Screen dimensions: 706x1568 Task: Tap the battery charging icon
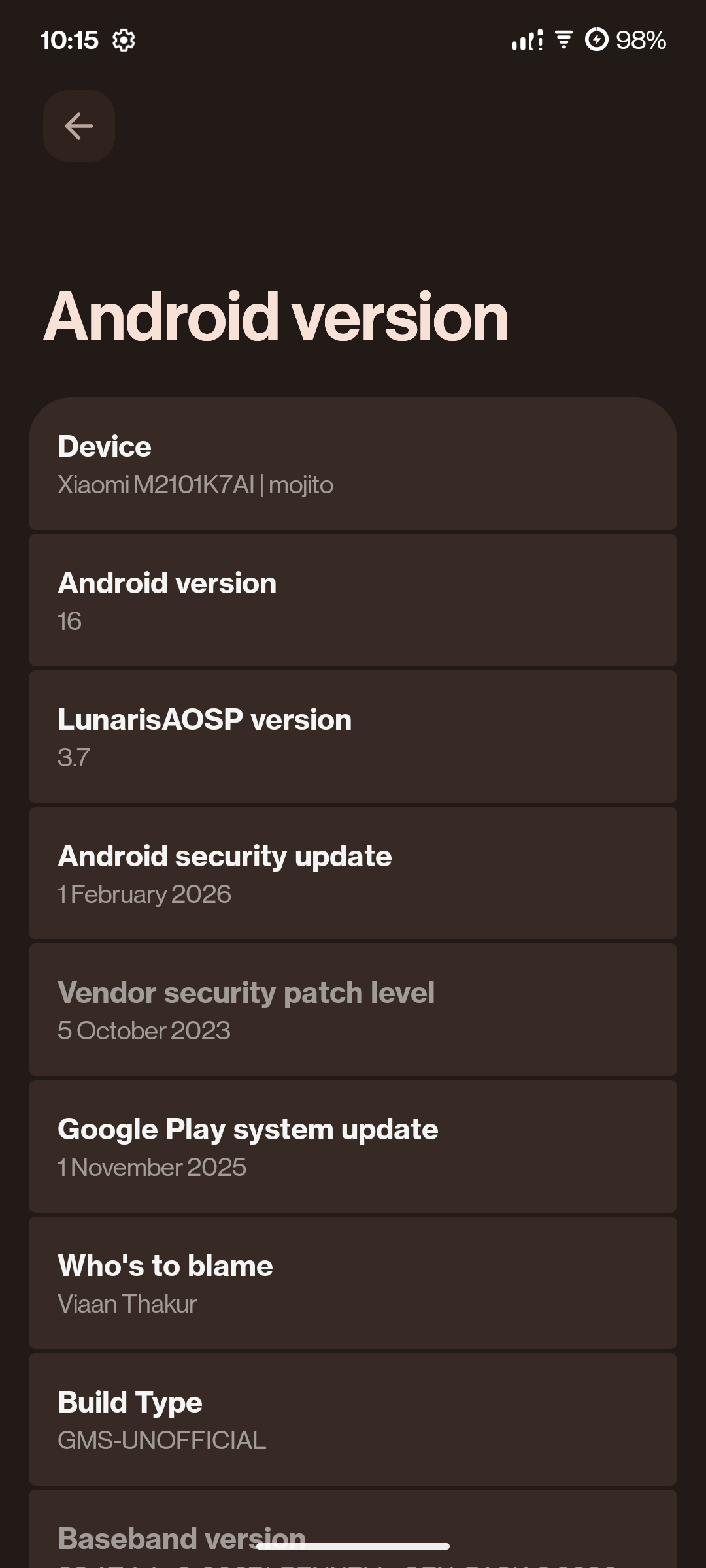[596, 40]
